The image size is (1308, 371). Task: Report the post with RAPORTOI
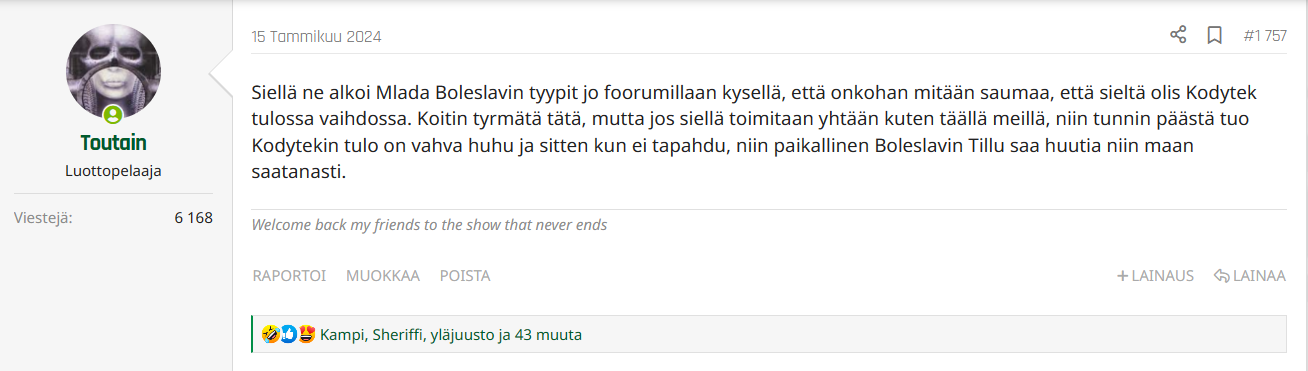pos(289,276)
